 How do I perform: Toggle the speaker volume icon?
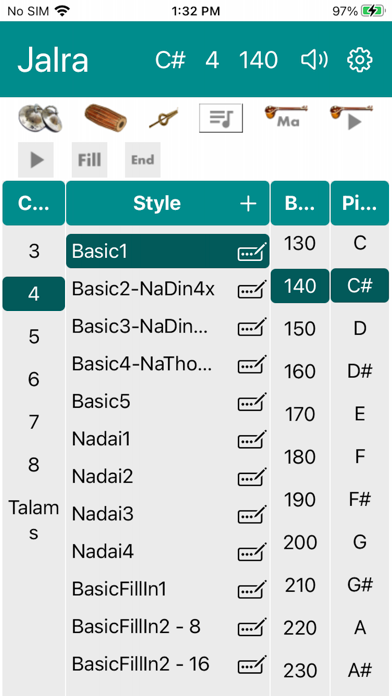pos(314,60)
